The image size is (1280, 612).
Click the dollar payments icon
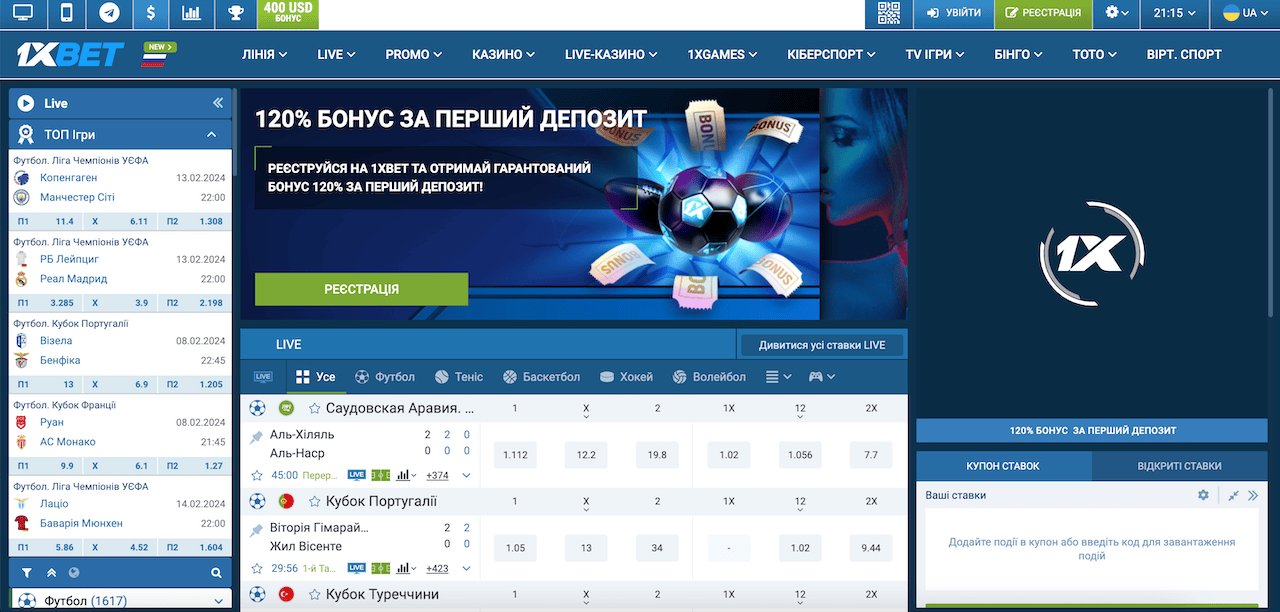[151, 13]
